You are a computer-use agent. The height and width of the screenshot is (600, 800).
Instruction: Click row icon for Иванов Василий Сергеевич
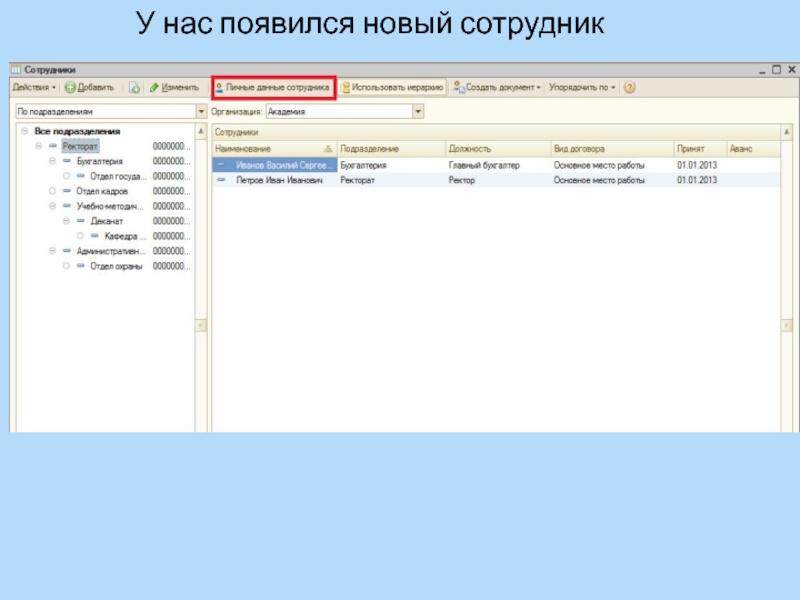point(221,165)
